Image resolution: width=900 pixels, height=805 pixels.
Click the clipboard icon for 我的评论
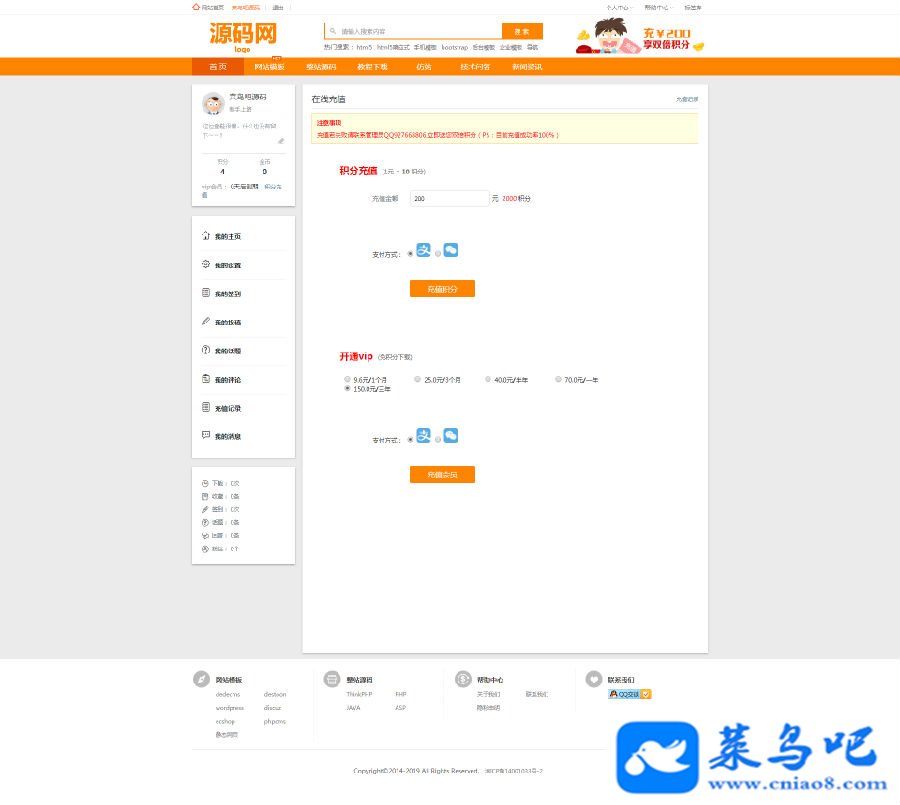(x=206, y=378)
